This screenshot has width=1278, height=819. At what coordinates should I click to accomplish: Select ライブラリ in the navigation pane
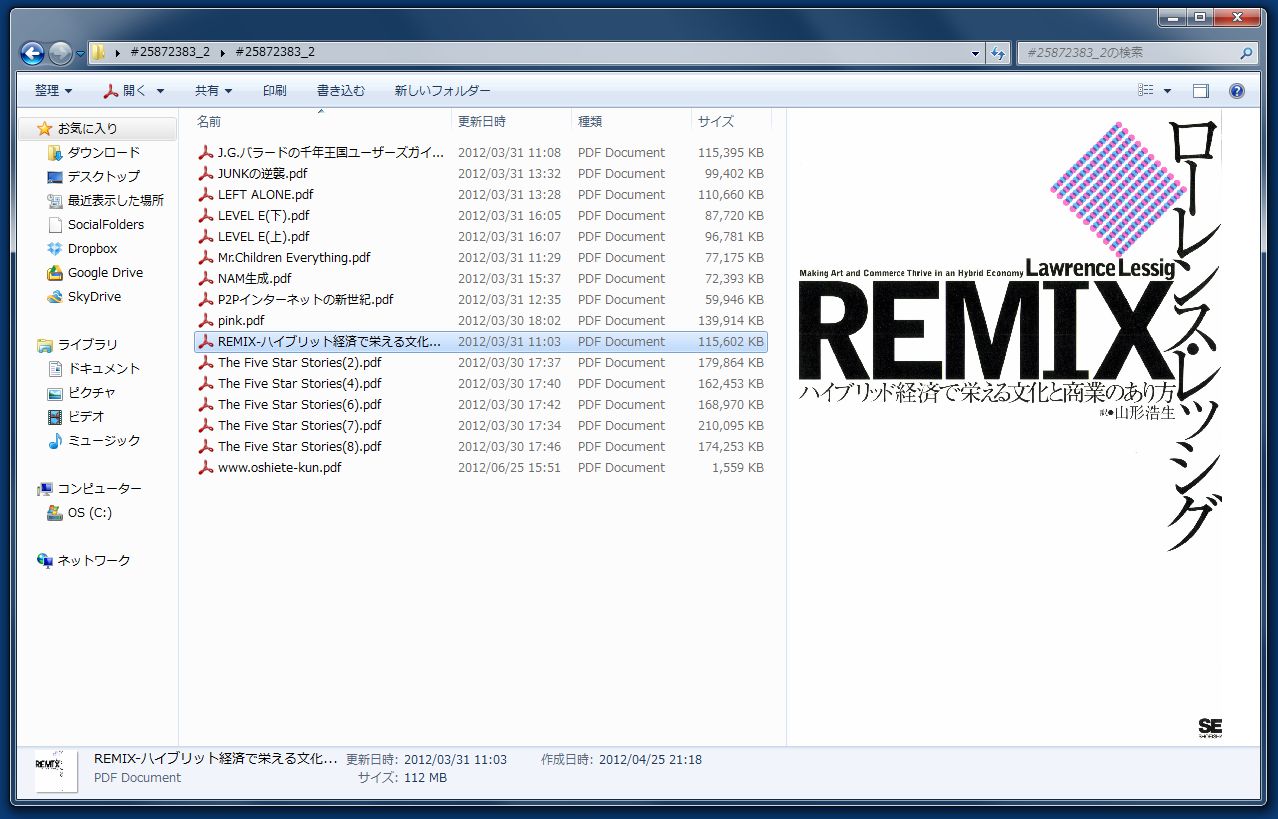[87, 344]
